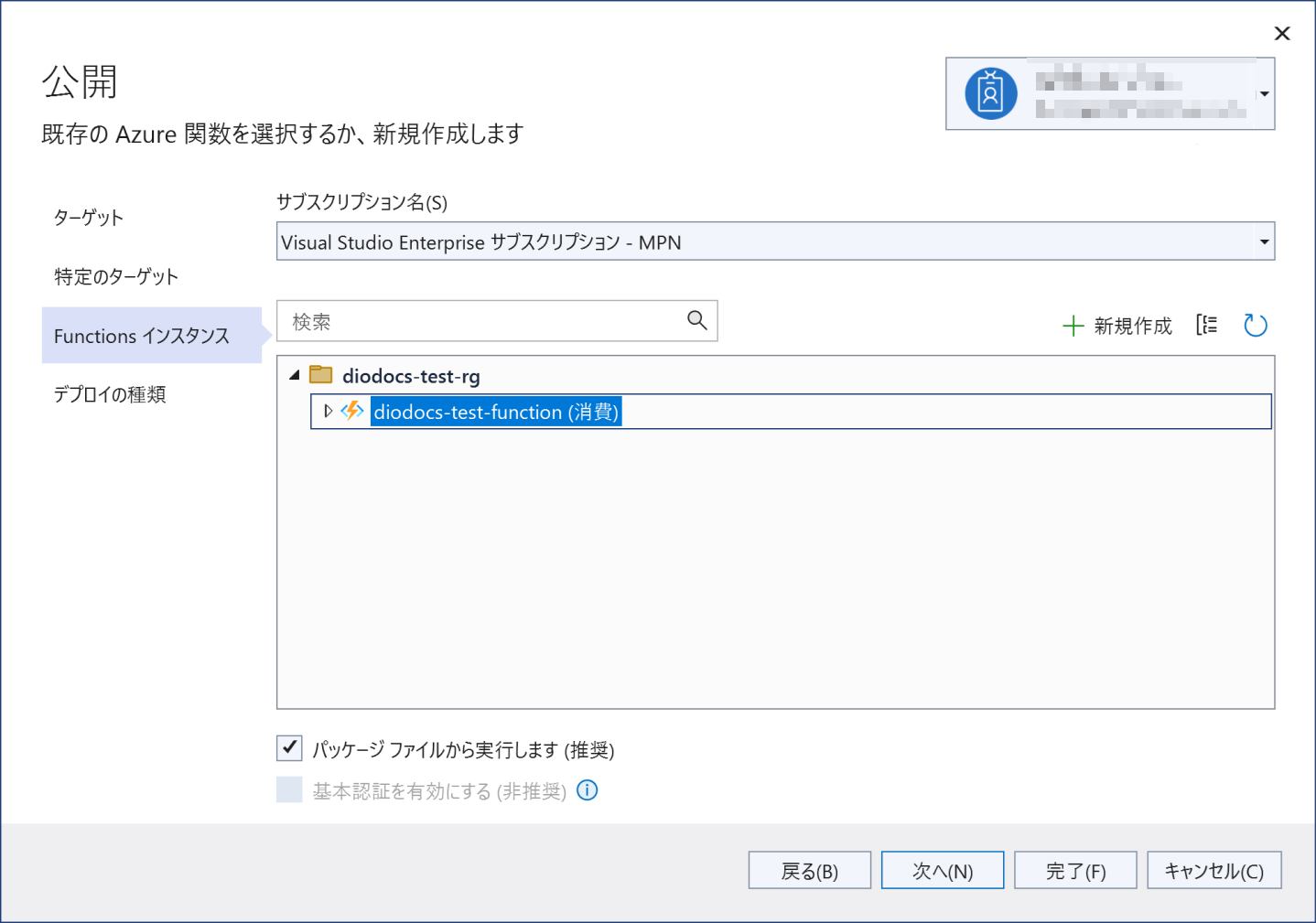Refresh the Functions instance list
The image size is (1316, 923).
pos(1256,325)
